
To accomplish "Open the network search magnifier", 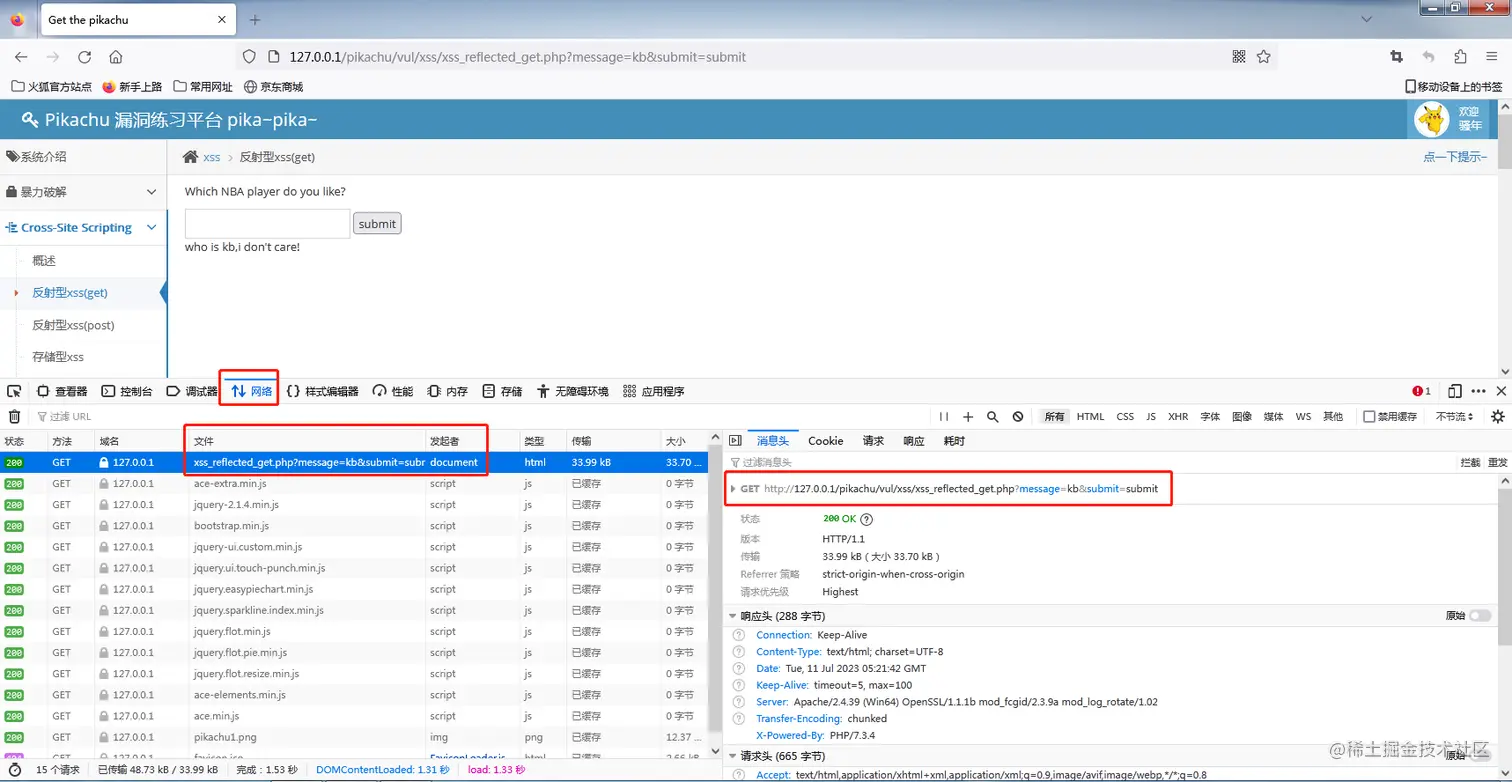I will point(993,417).
